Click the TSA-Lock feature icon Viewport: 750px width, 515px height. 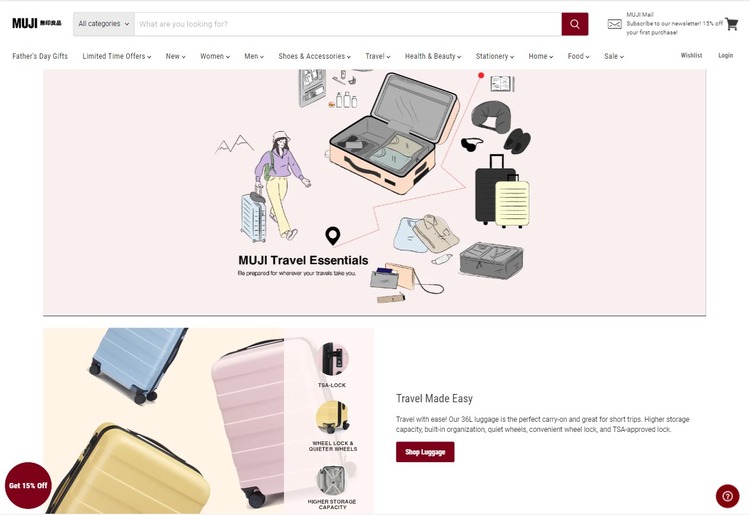(x=332, y=359)
